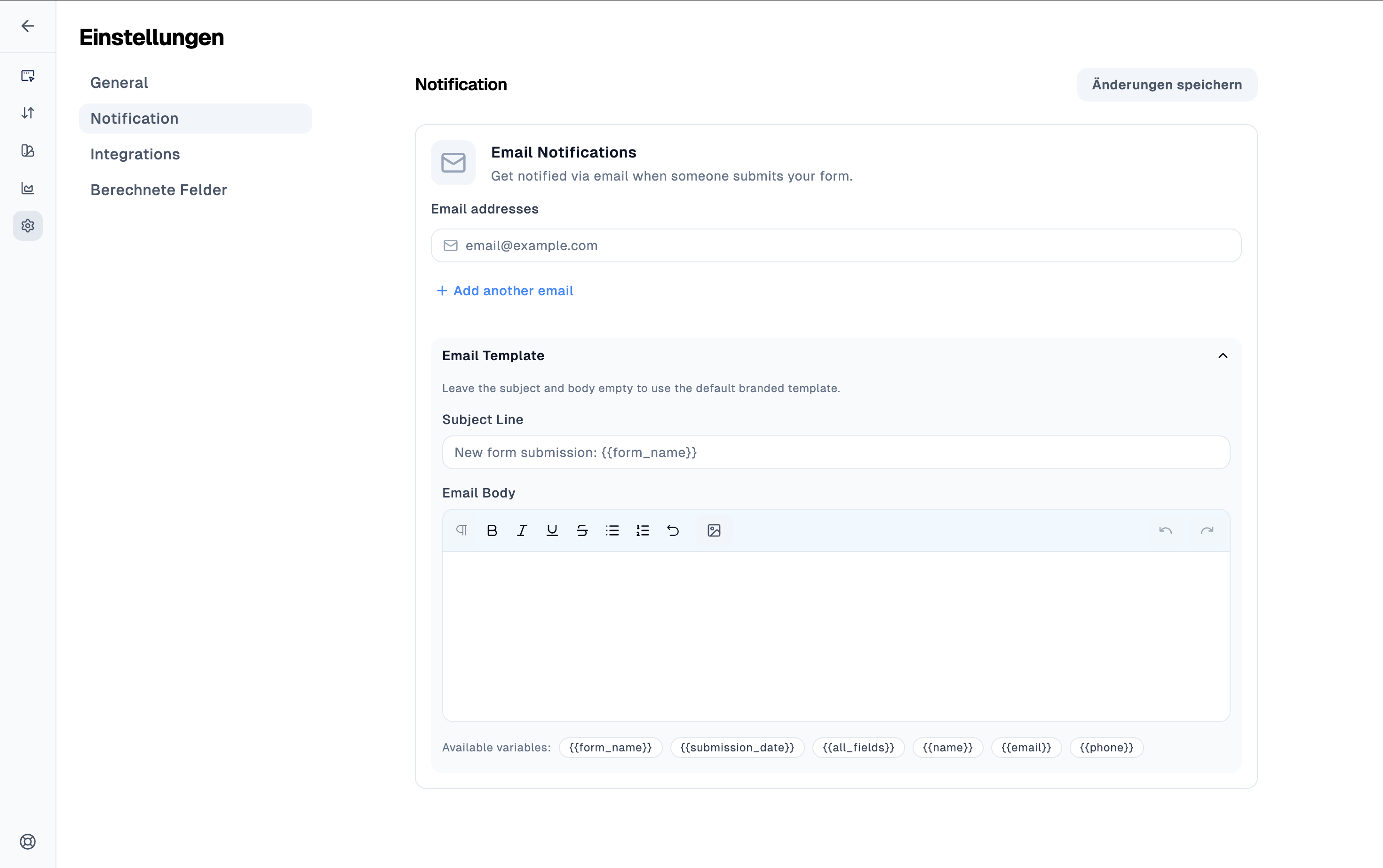1383x868 pixels.
Task: Insert the {{name}} variable chip
Action: pyautogui.click(x=948, y=748)
